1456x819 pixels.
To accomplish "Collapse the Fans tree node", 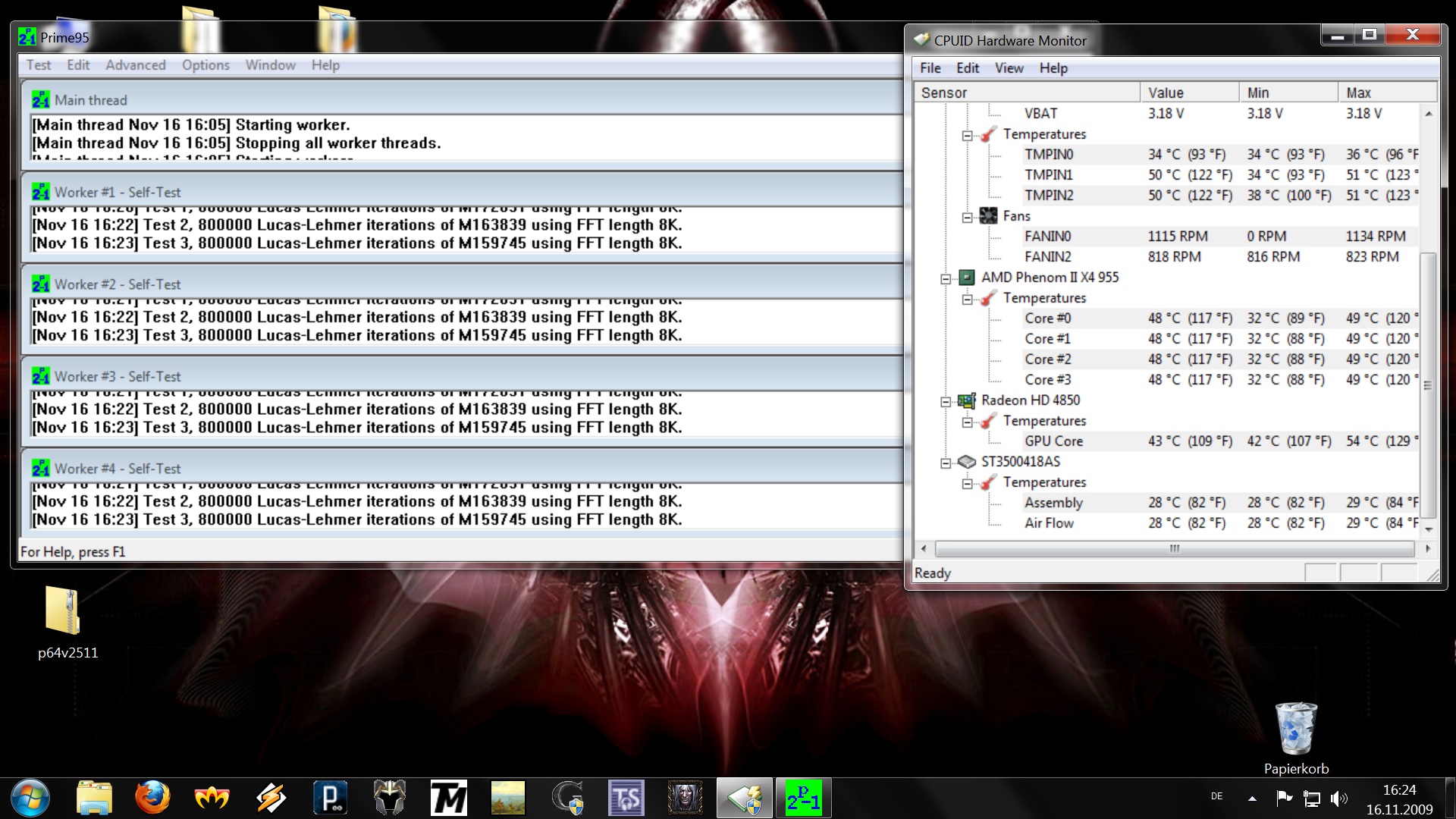I will click(x=967, y=218).
